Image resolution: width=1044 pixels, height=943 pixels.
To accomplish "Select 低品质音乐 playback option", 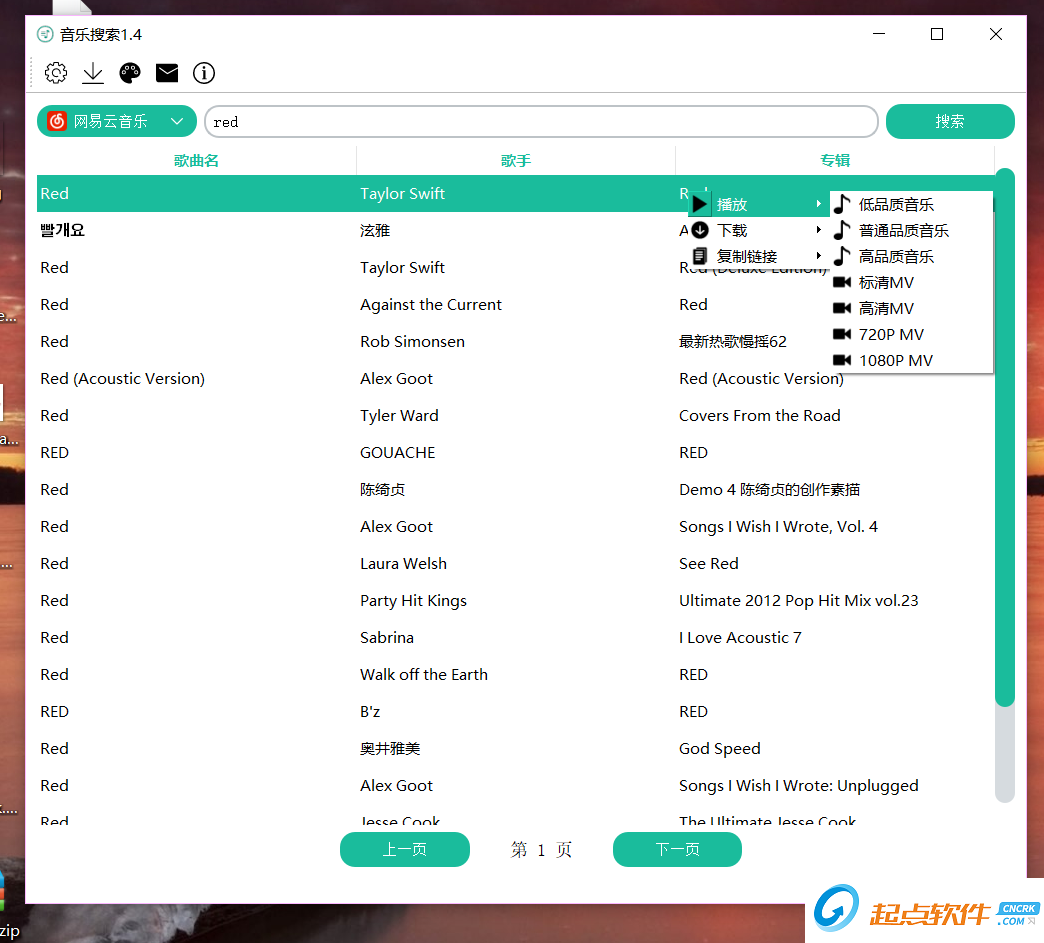I will pyautogui.click(x=912, y=204).
